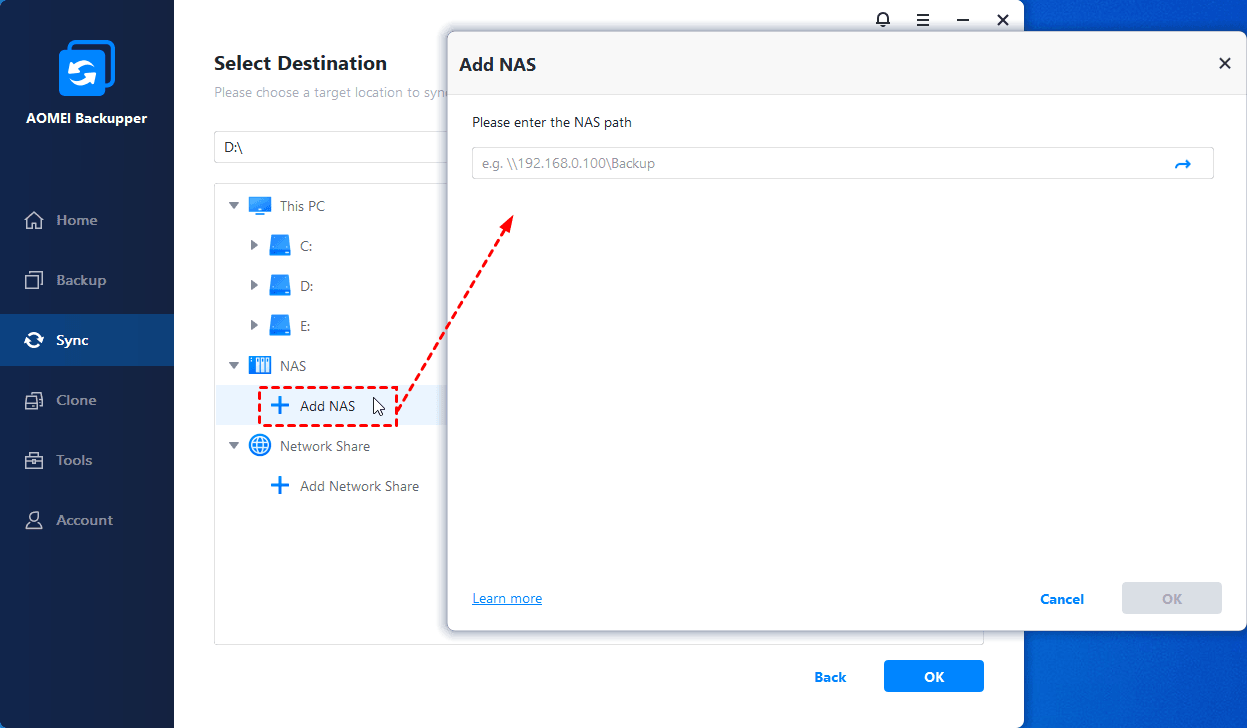Close the Add NAS dialog
Image resolution: width=1247 pixels, height=728 pixels.
pyautogui.click(x=1224, y=63)
